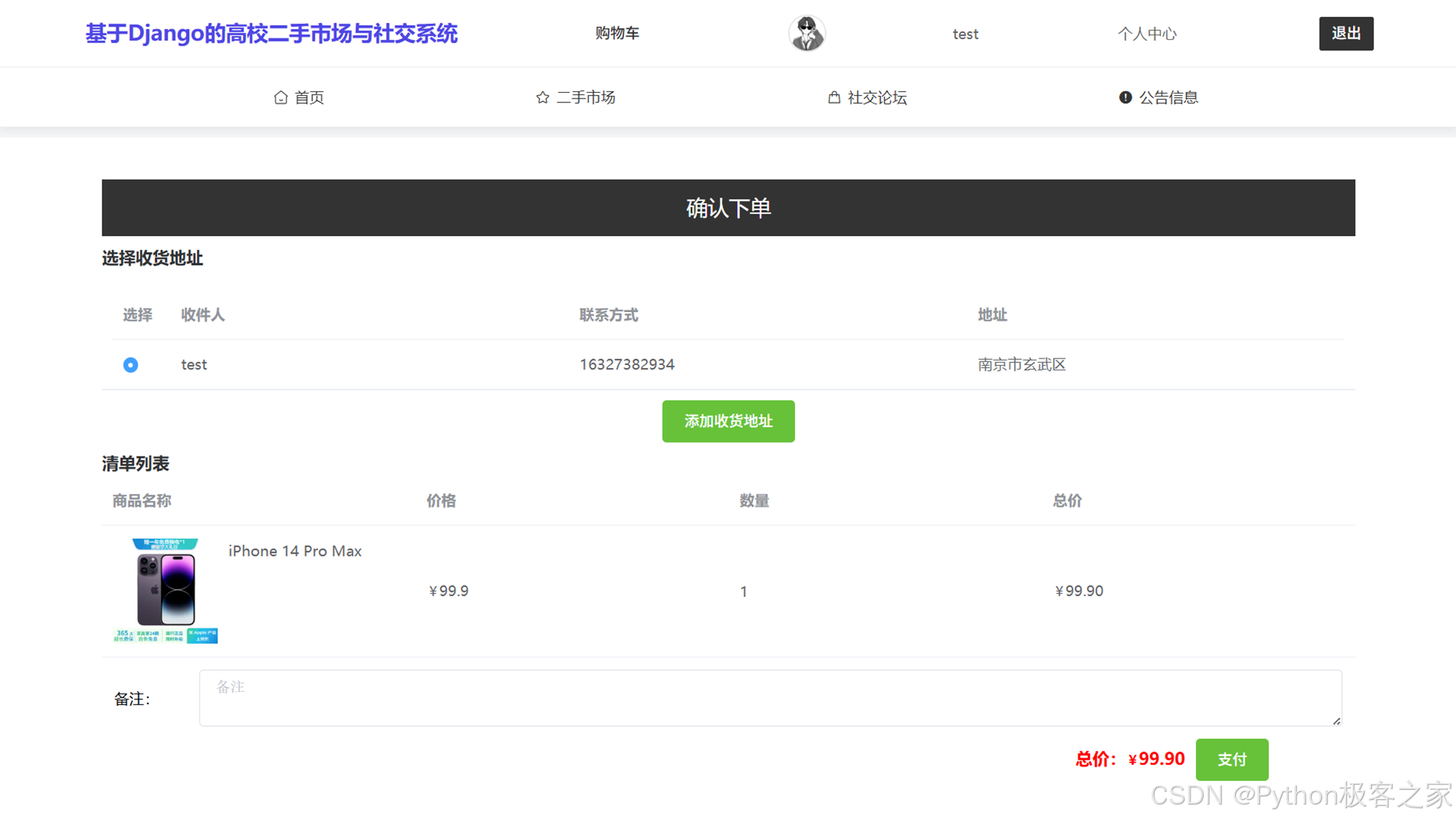Go to 首页 home menu item
The height and width of the screenshot is (820, 1456).
(309, 97)
